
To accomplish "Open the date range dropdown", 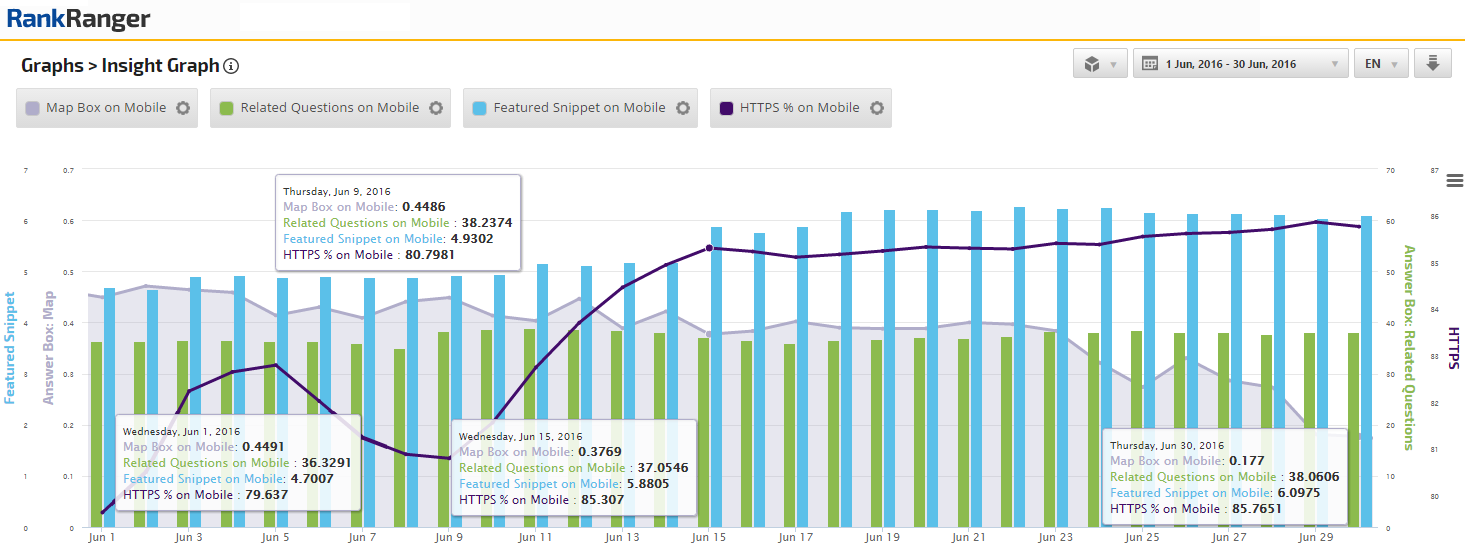I will [x=1240, y=64].
